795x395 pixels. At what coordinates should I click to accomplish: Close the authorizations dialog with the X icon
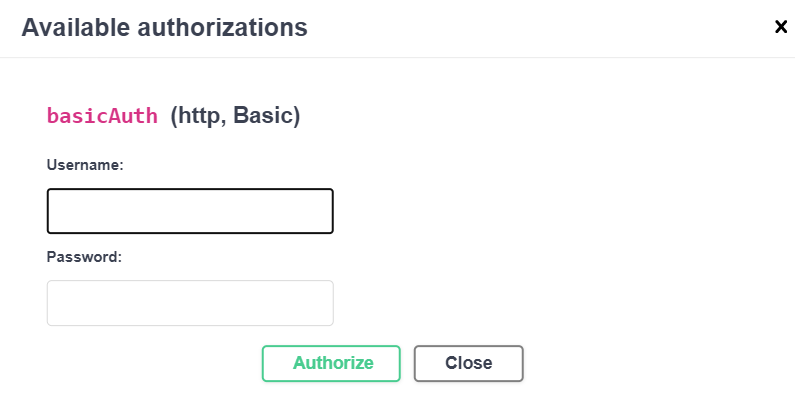point(781,27)
